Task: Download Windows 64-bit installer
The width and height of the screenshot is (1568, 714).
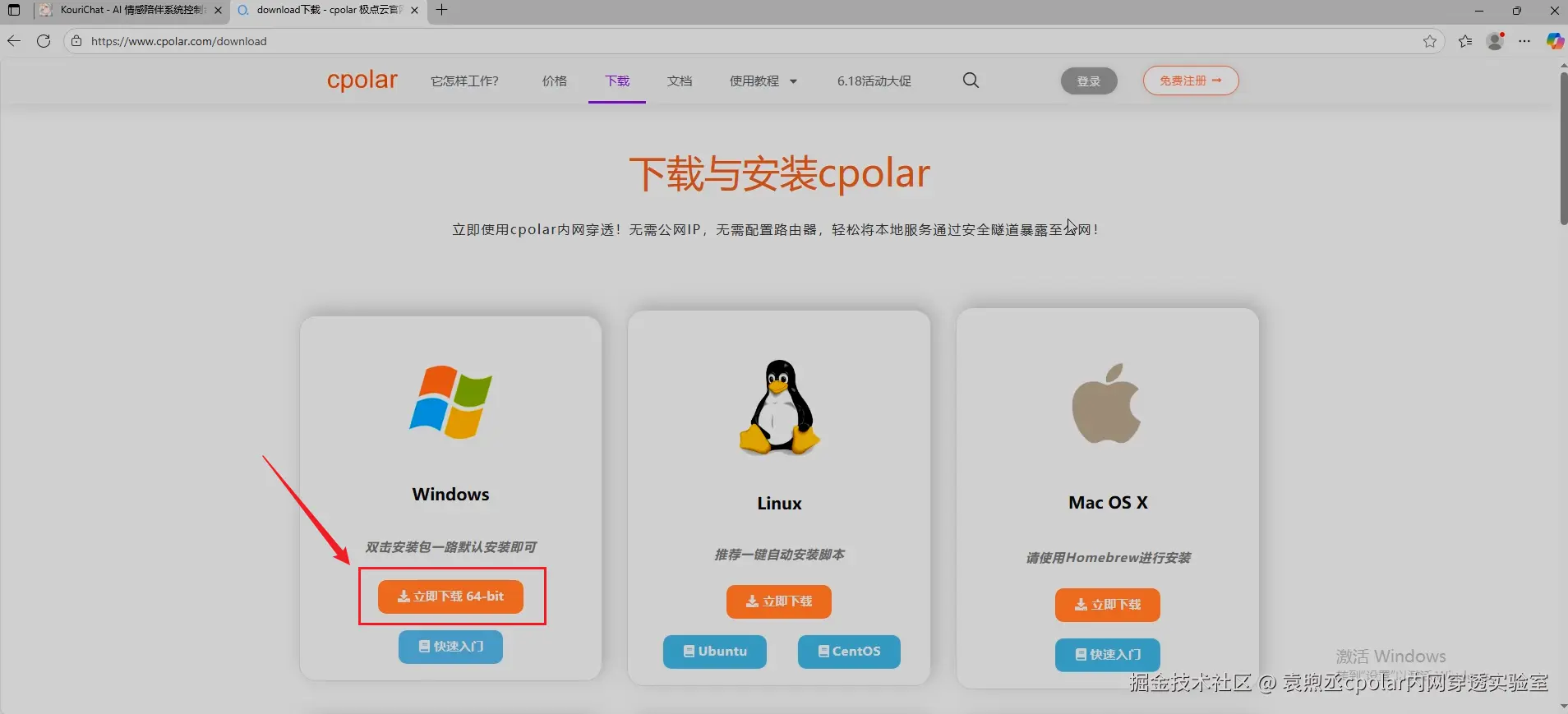Action: coord(450,597)
